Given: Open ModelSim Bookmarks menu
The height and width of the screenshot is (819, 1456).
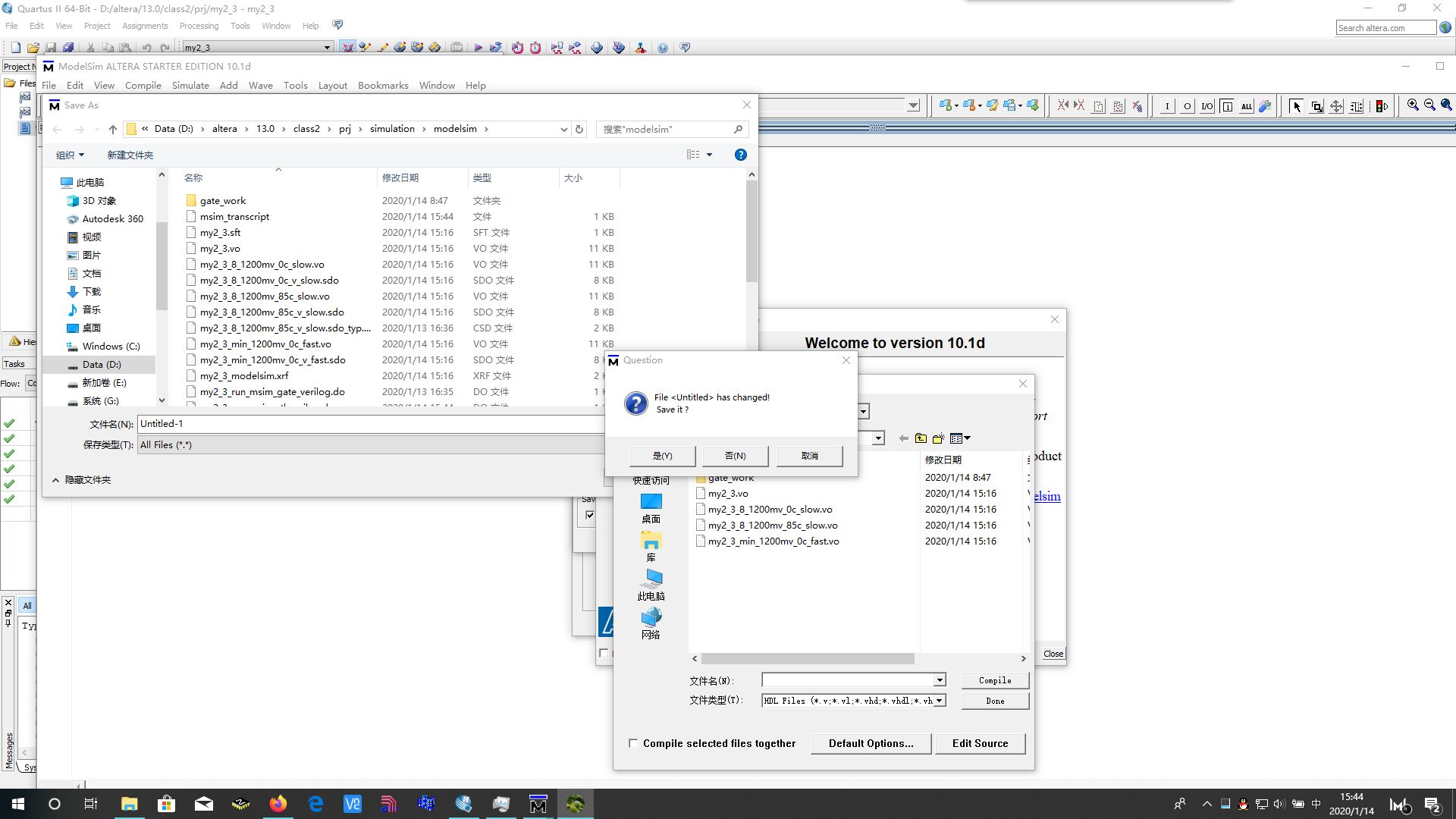Looking at the screenshot, I should click(x=383, y=86).
